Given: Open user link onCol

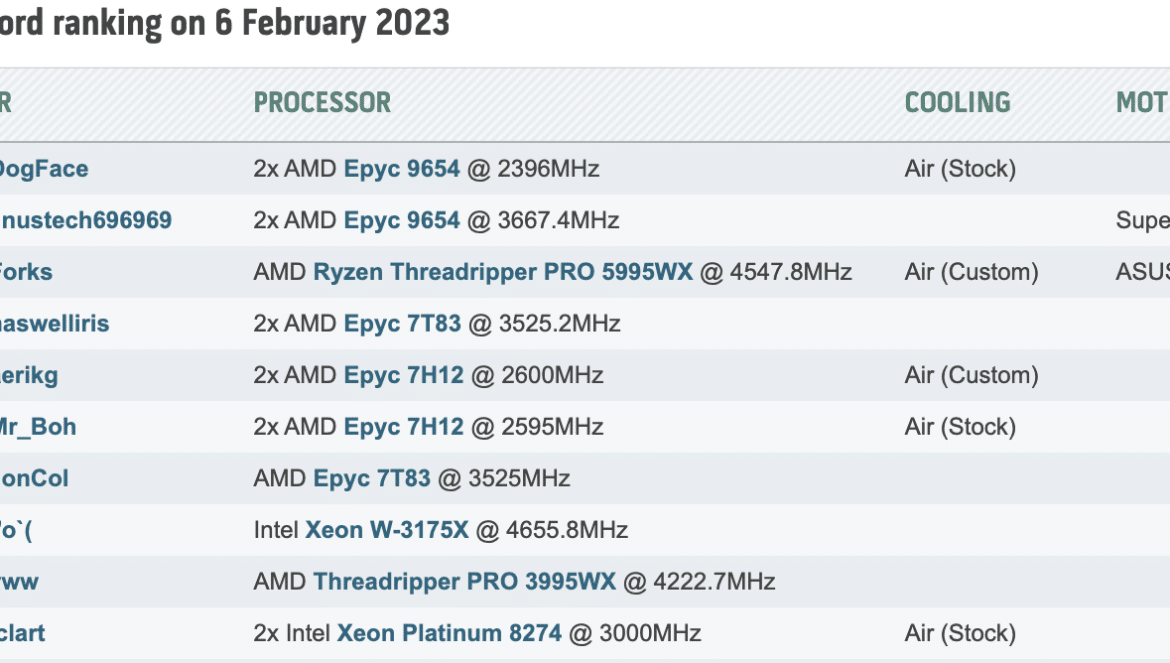Looking at the screenshot, I should point(34,478).
